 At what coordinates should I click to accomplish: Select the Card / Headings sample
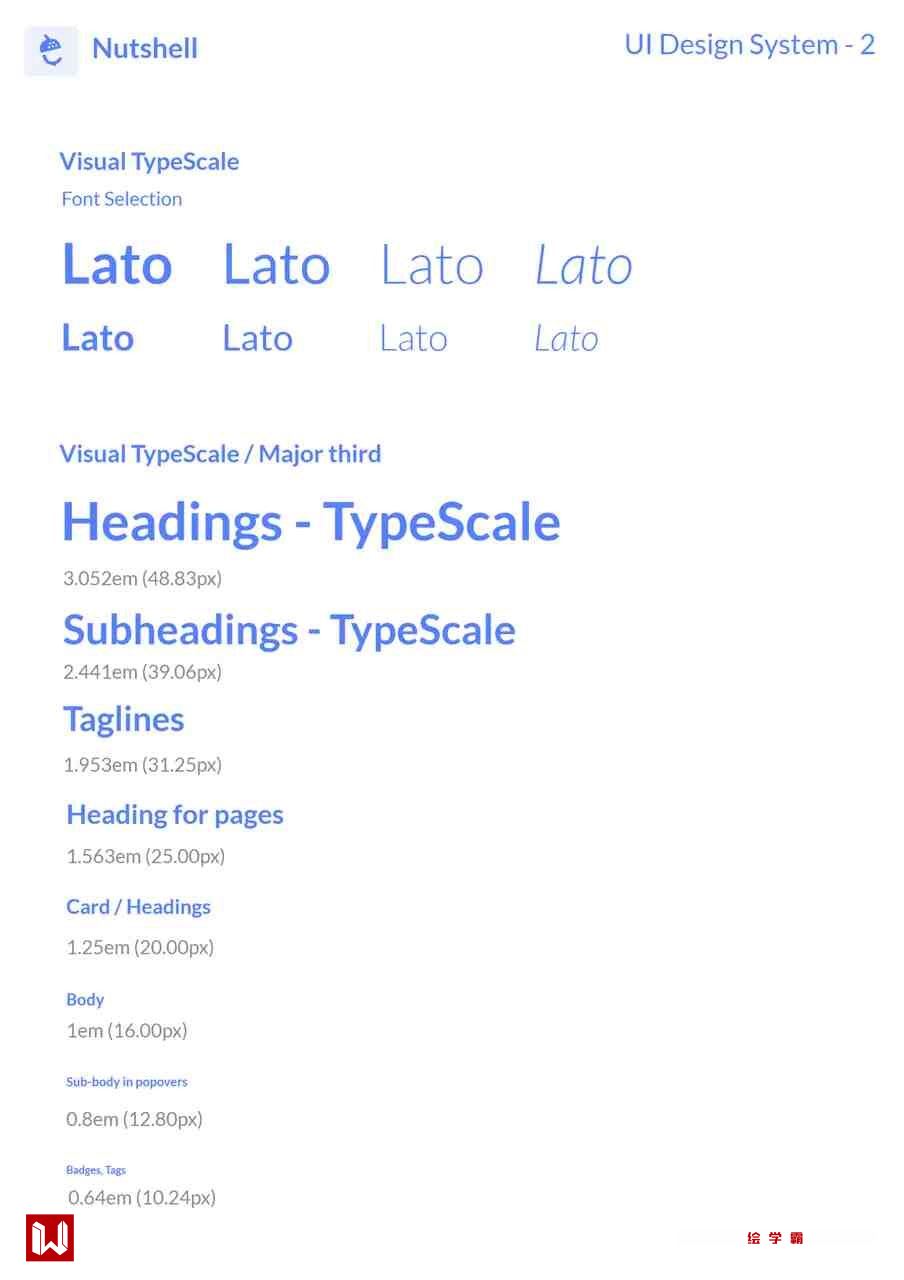point(139,907)
